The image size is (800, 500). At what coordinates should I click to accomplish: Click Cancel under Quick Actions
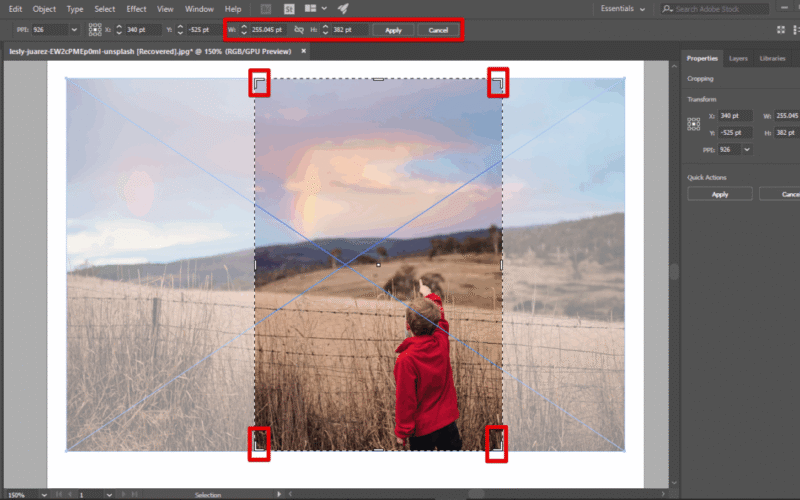(780, 194)
